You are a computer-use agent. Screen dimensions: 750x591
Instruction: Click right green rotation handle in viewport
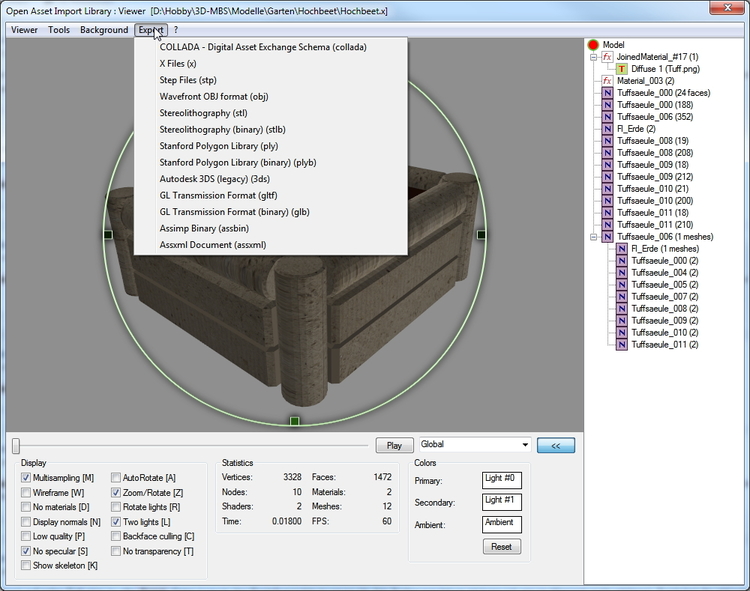481,234
